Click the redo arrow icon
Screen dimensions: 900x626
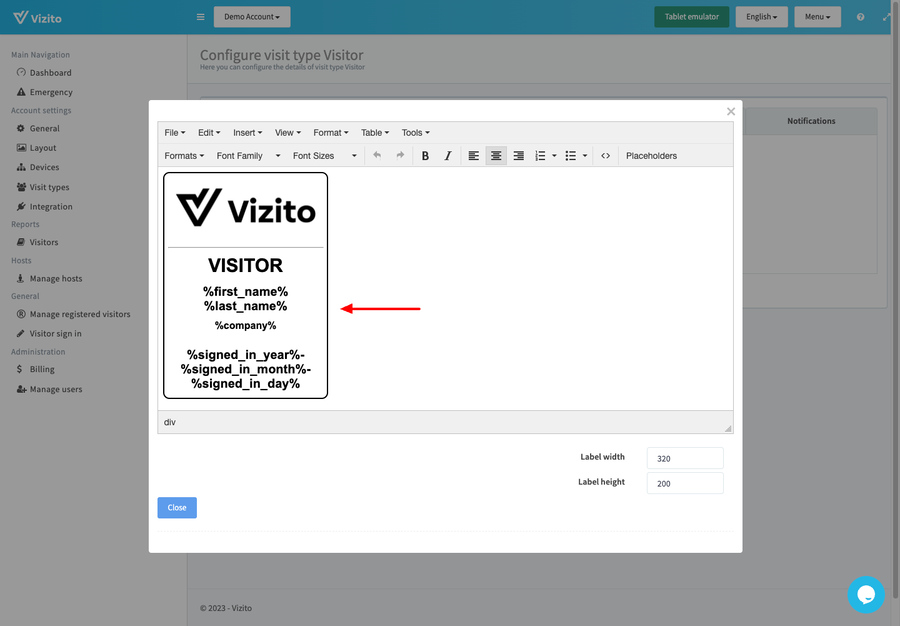tap(400, 156)
